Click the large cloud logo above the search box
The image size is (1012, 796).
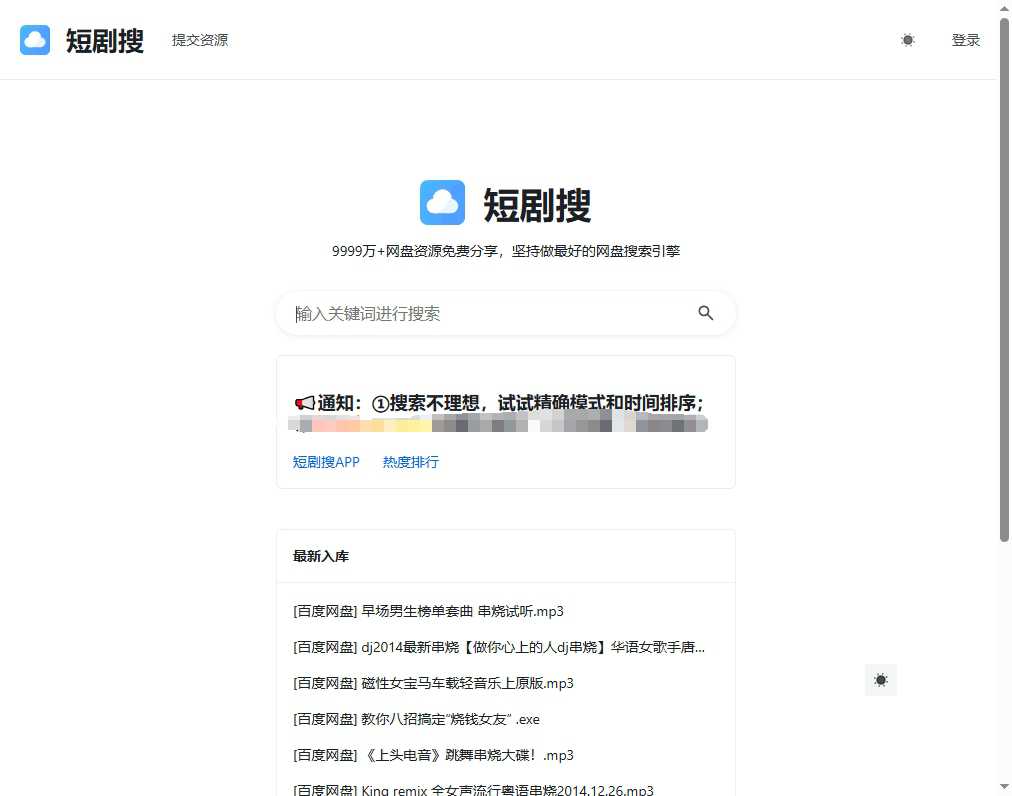[x=442, y=202]
